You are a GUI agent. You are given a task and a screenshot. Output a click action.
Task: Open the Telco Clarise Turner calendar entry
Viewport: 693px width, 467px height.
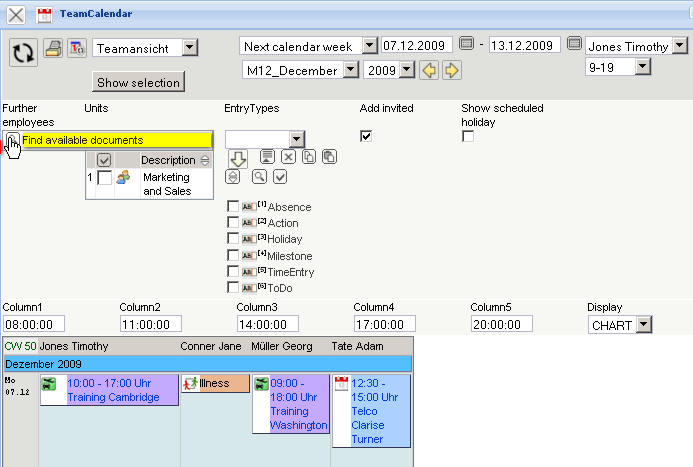tap(371, 410)
